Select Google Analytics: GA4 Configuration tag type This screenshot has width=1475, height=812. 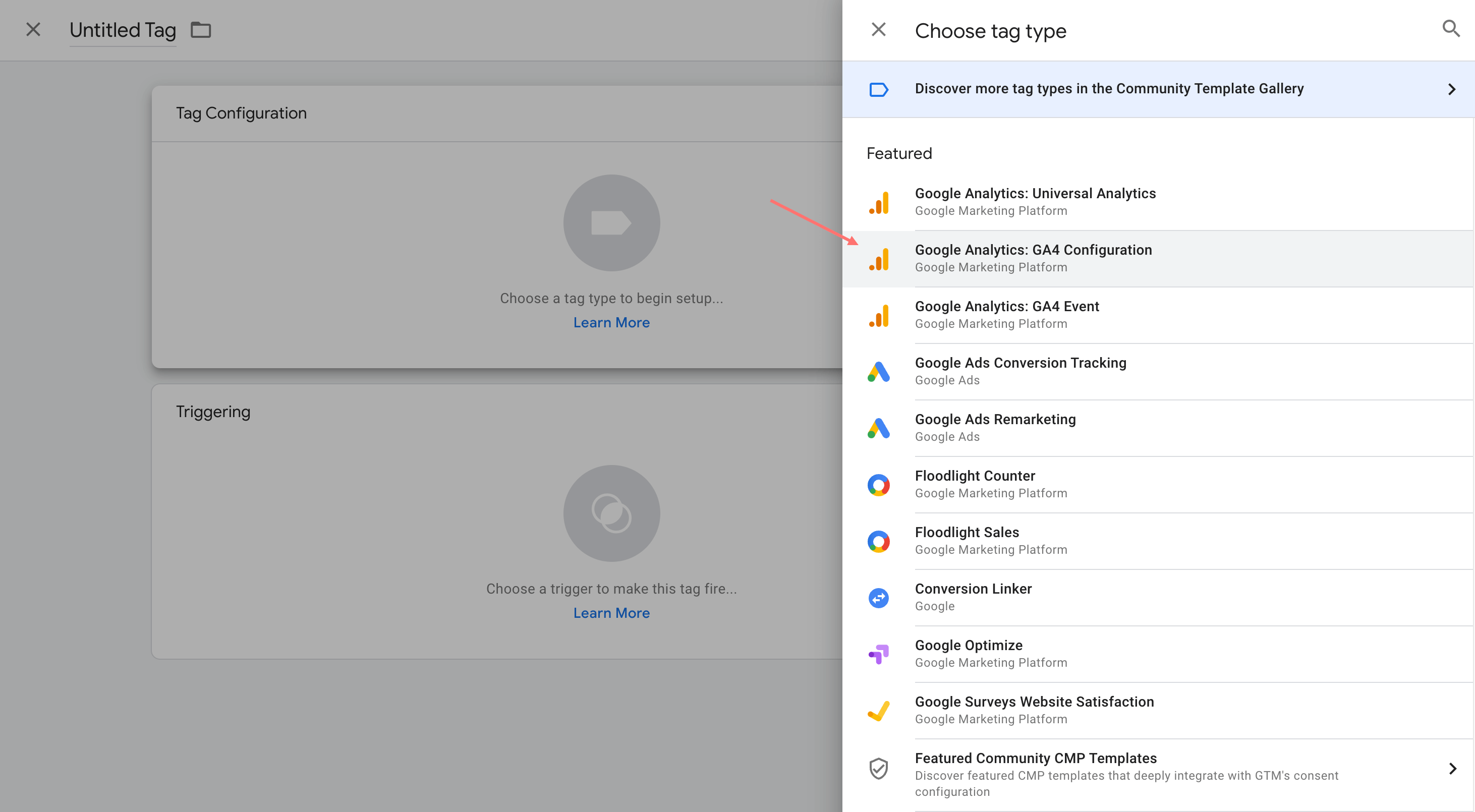coord(1158,259)
